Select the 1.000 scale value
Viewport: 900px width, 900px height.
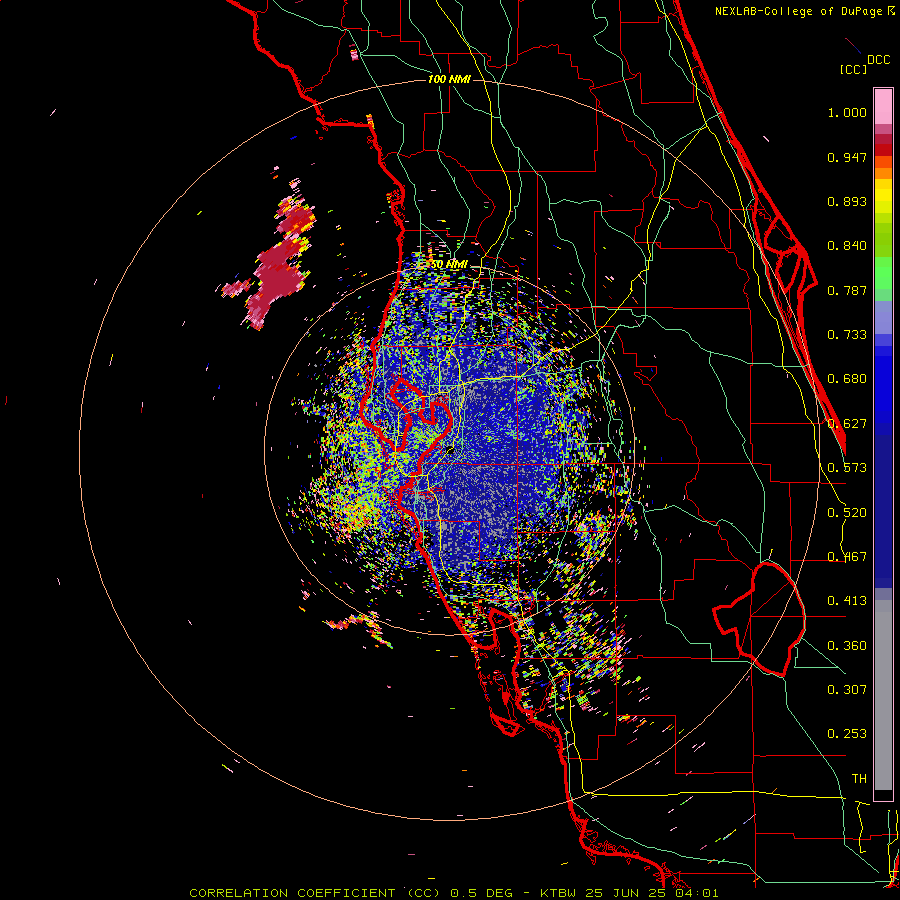[847, 112]
